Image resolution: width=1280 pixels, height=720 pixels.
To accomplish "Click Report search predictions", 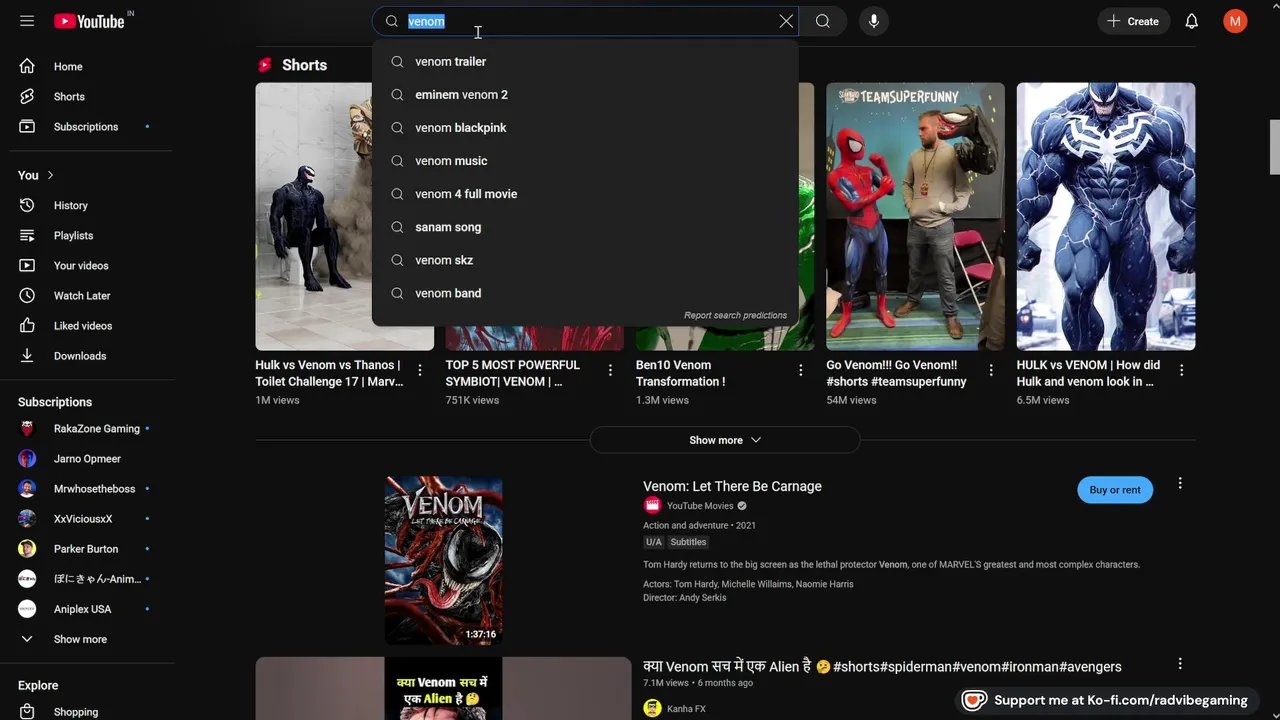I will pyautogui.click(x=735, y=316).
